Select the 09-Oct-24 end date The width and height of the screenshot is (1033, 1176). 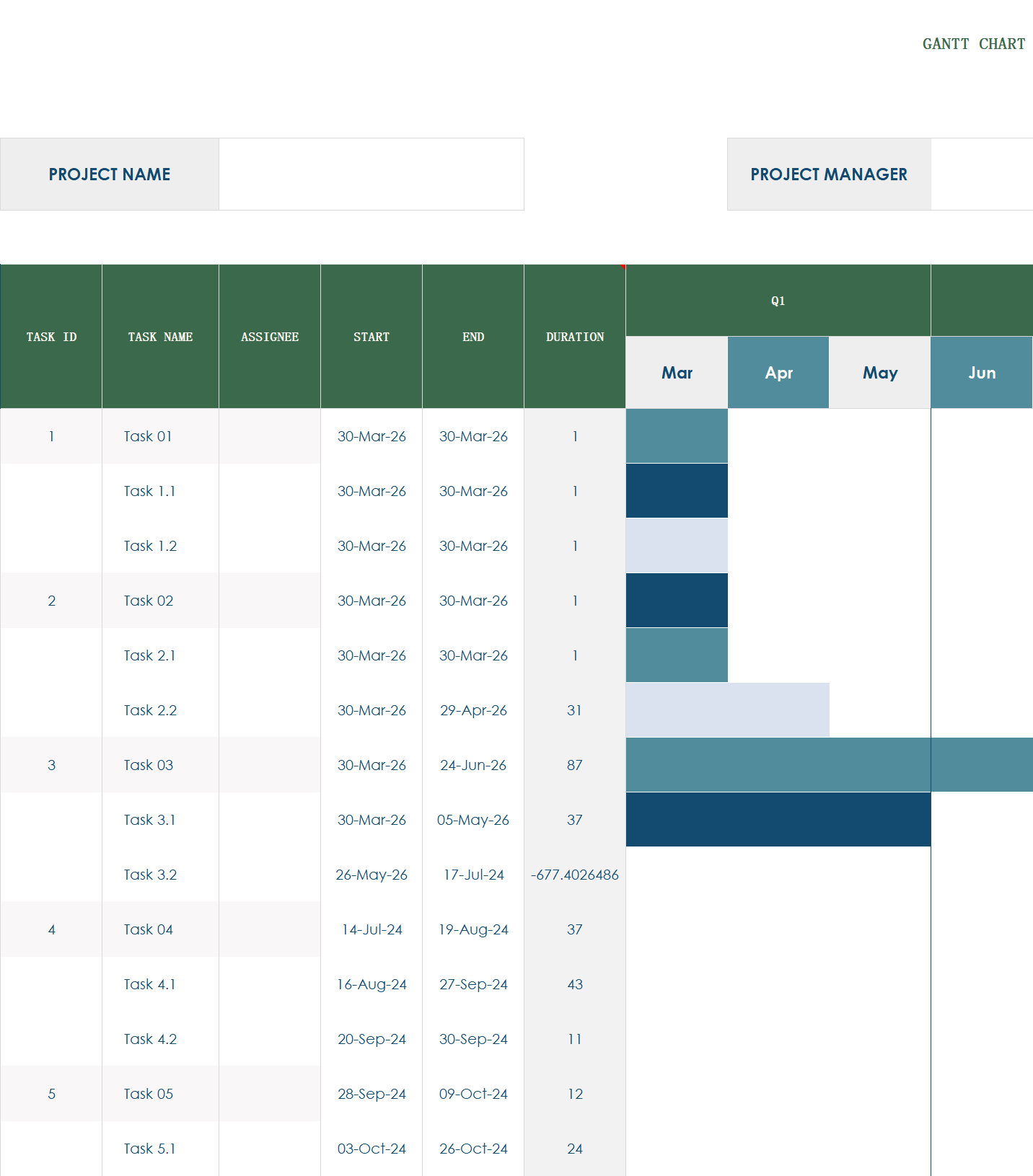[x=473, y=1094]
